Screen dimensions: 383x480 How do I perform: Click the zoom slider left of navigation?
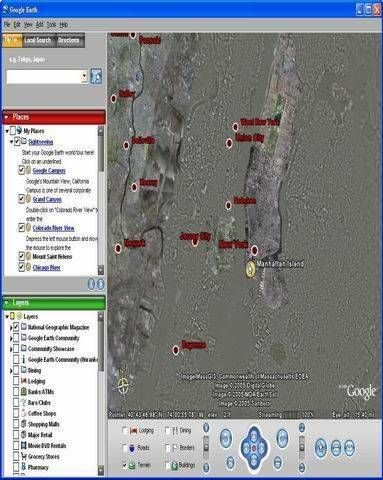tap(206, 448)
